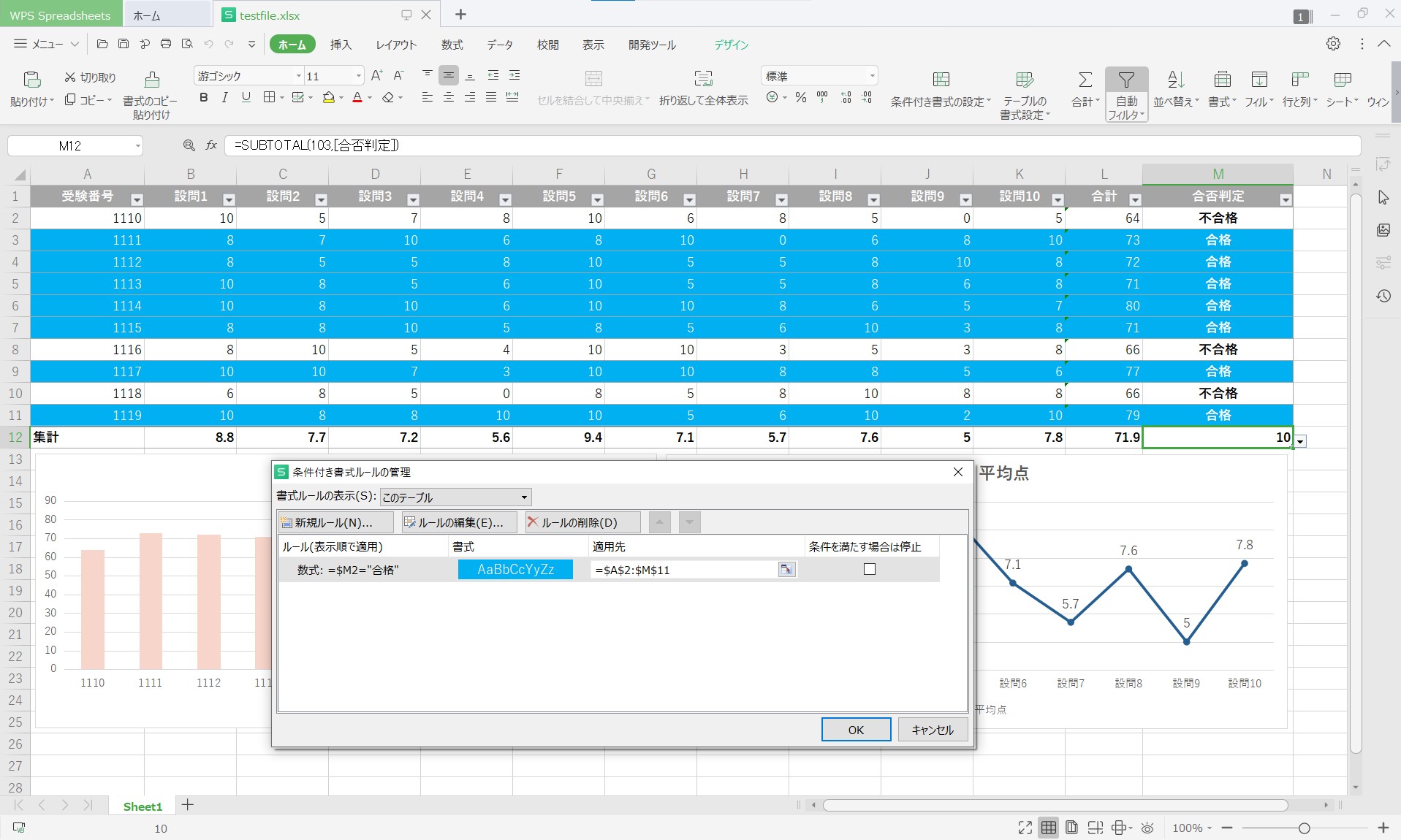Click the save file icon
The height and width of the screenshot is (840, 1401).
pyautogui.click(x=124, y=45)
